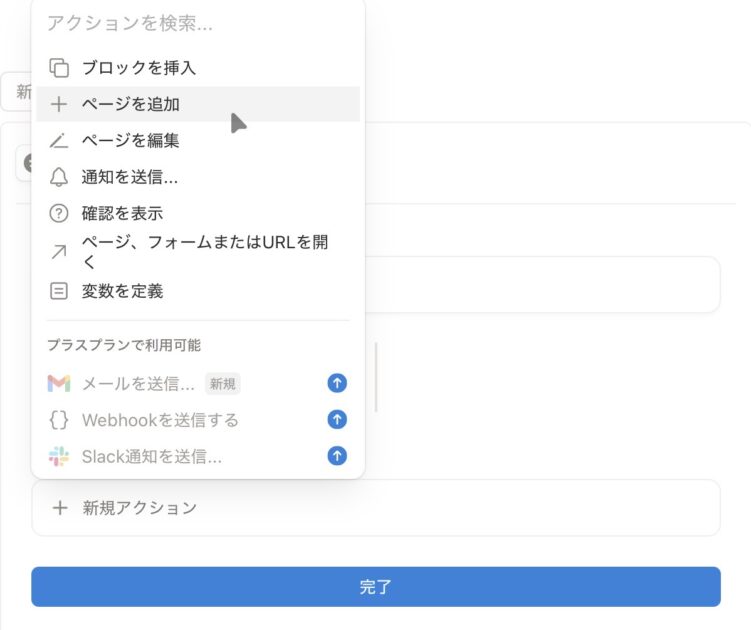Select ブロックを挿入 from the action menu
This screenshot has width=751, height=630.
(x=139, y=68)
